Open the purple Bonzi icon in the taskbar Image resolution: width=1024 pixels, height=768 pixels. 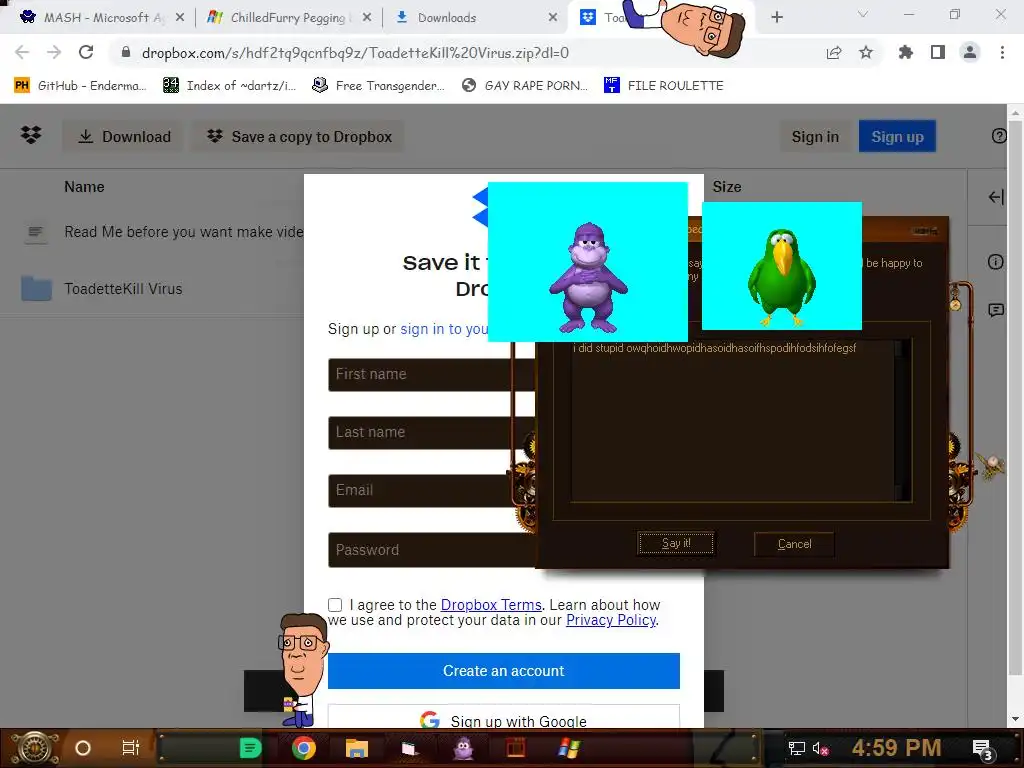tap(463, 748)
